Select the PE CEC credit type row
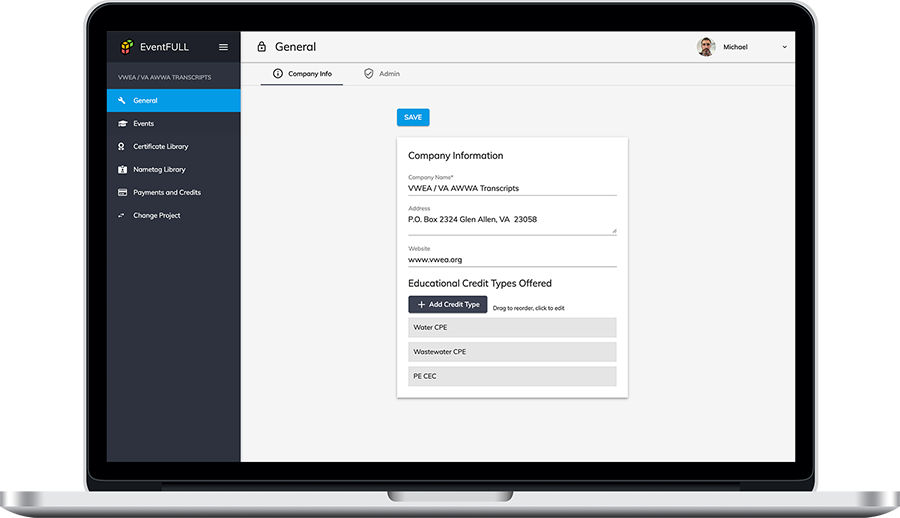Viewport: 900px width, 518px height. tap(512, 376)
